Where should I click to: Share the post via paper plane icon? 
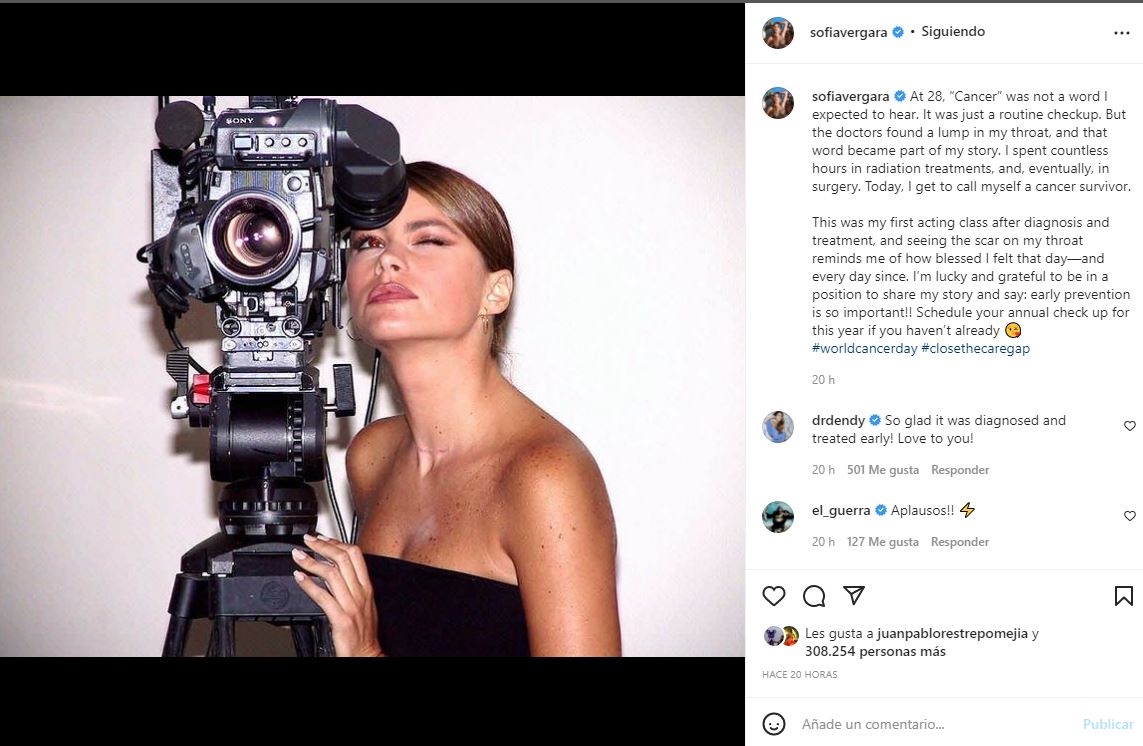853,596
